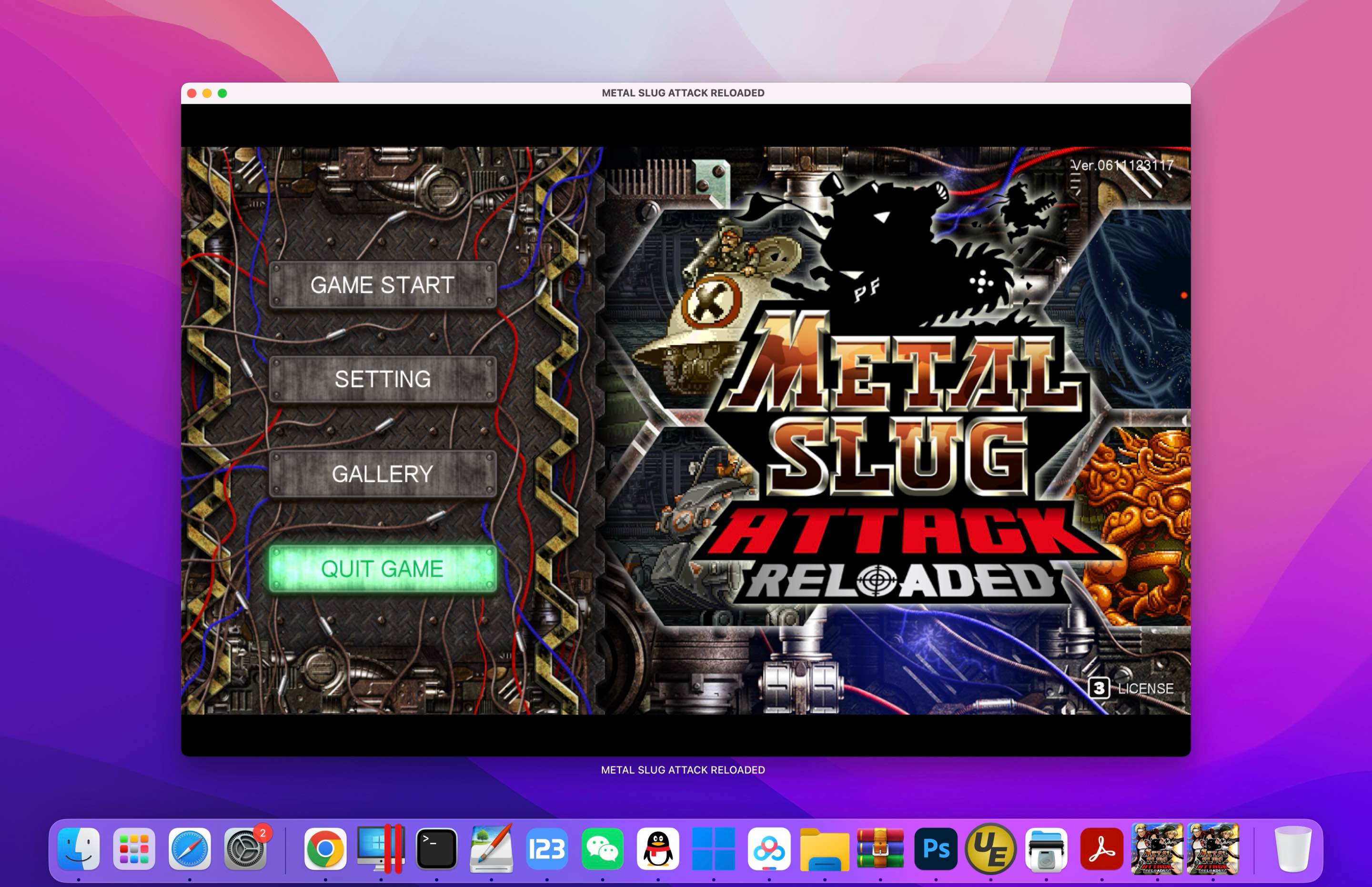Click the right Metal Slug Attack dock icon
Screen dimensions: 1372x887
click(x=1213, y=849)
